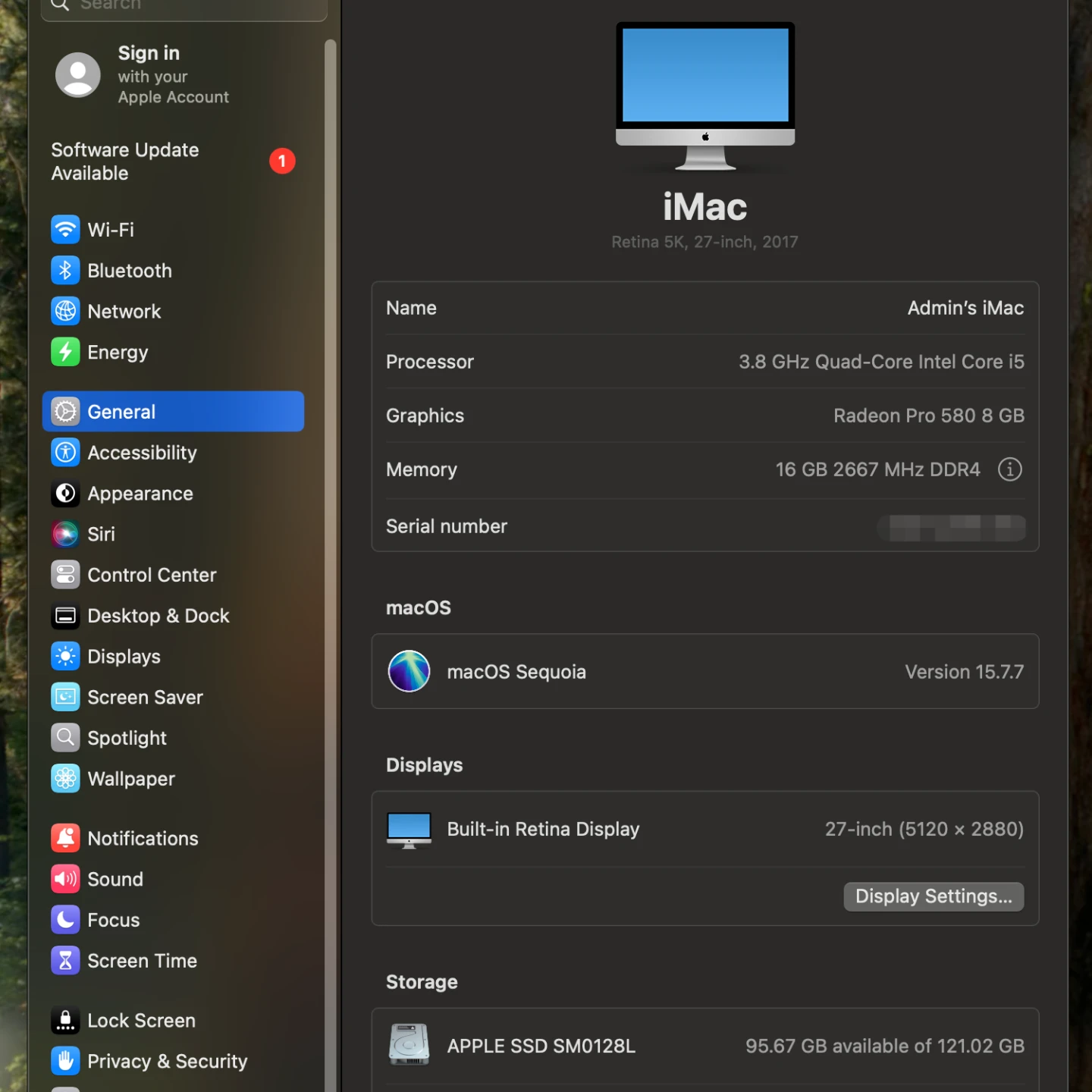Click the 95.67 GB available storage text
Image resolution: width=1092 pixels, height=1092 pixels.
click(884, 1046)
